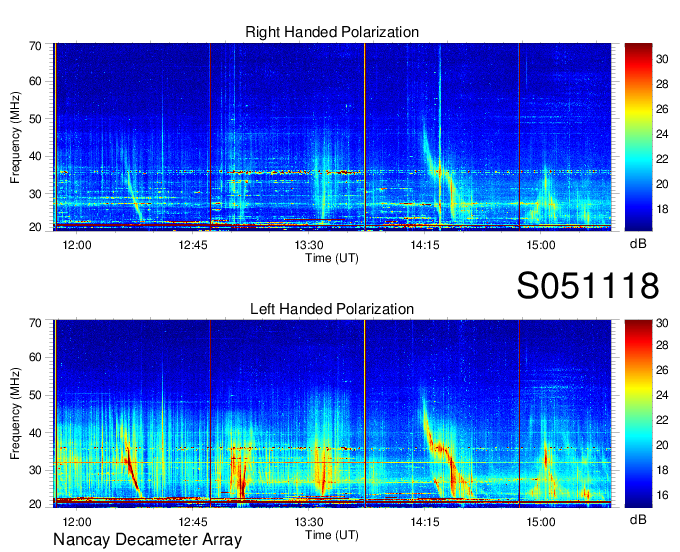Click the 20 MHz tick on Left Handed frequency axis
This screenshot has width=680, height=552.
[35, 504]
